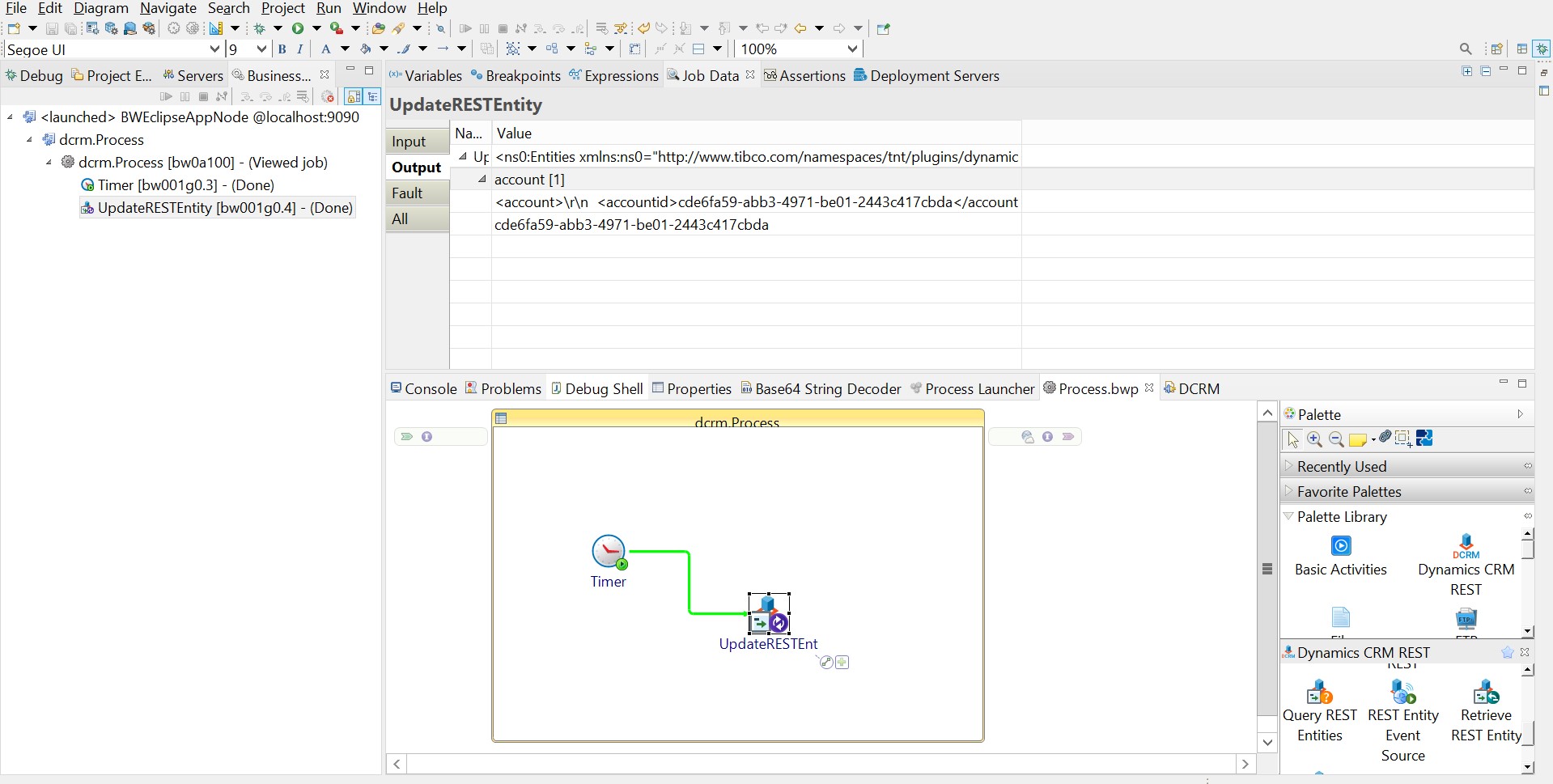This screenshot has height=784, width=1553.
Task: Collapse the account [1] row in output
Action: (482, 180)
